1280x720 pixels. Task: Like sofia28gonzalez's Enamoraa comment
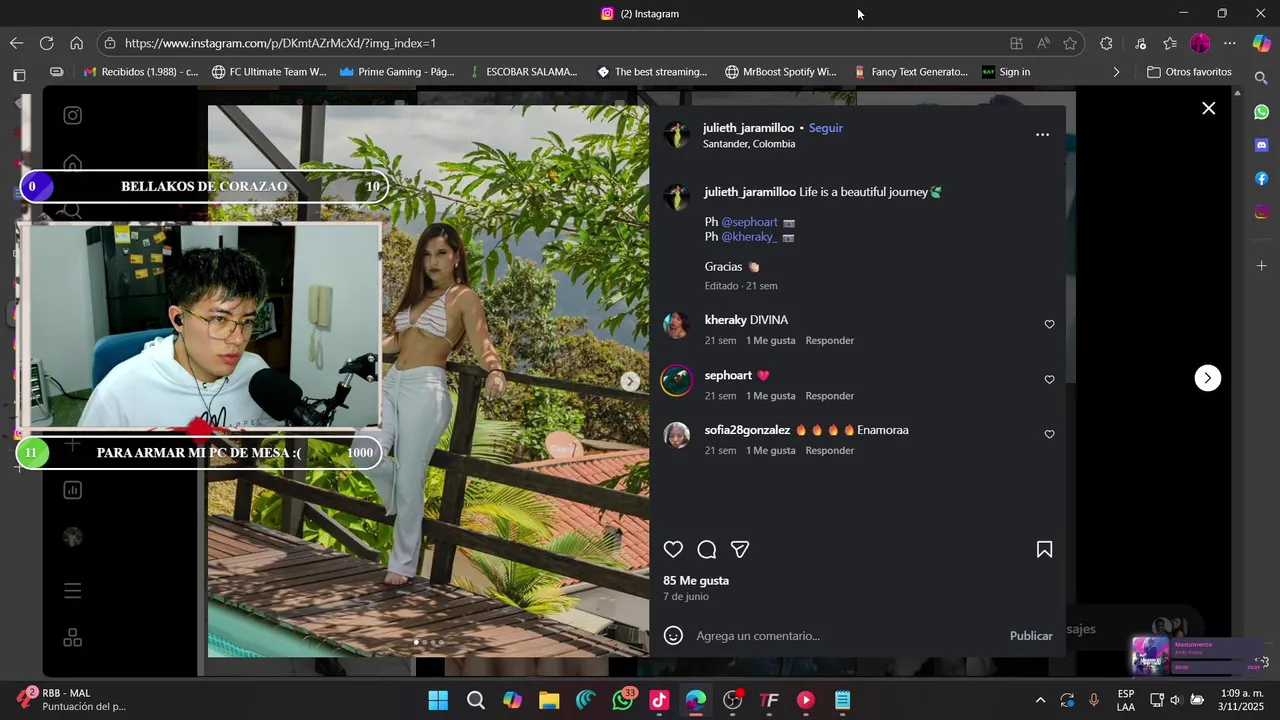(x=1049, y=434)
